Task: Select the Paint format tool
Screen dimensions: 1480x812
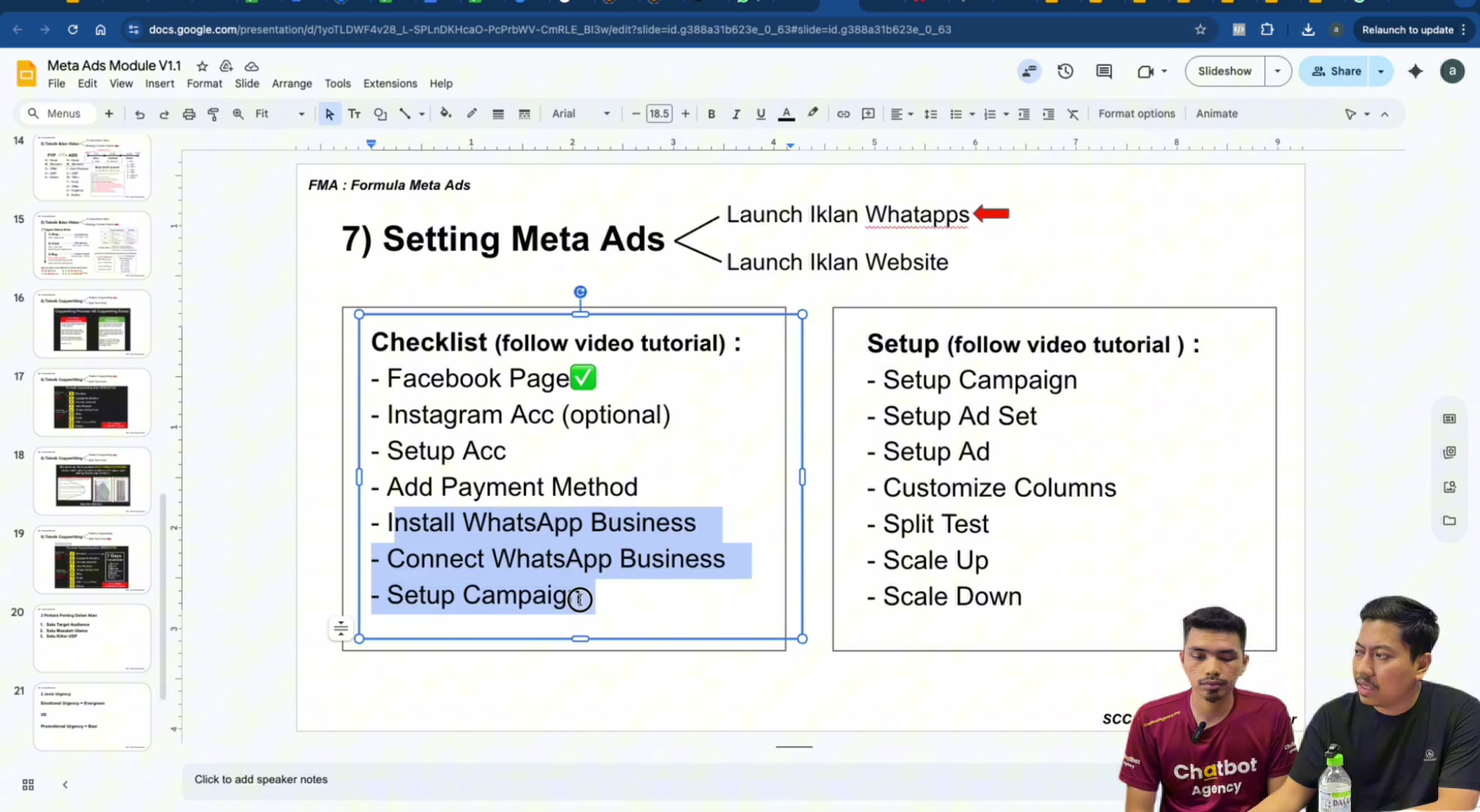Action: [214, 114]
